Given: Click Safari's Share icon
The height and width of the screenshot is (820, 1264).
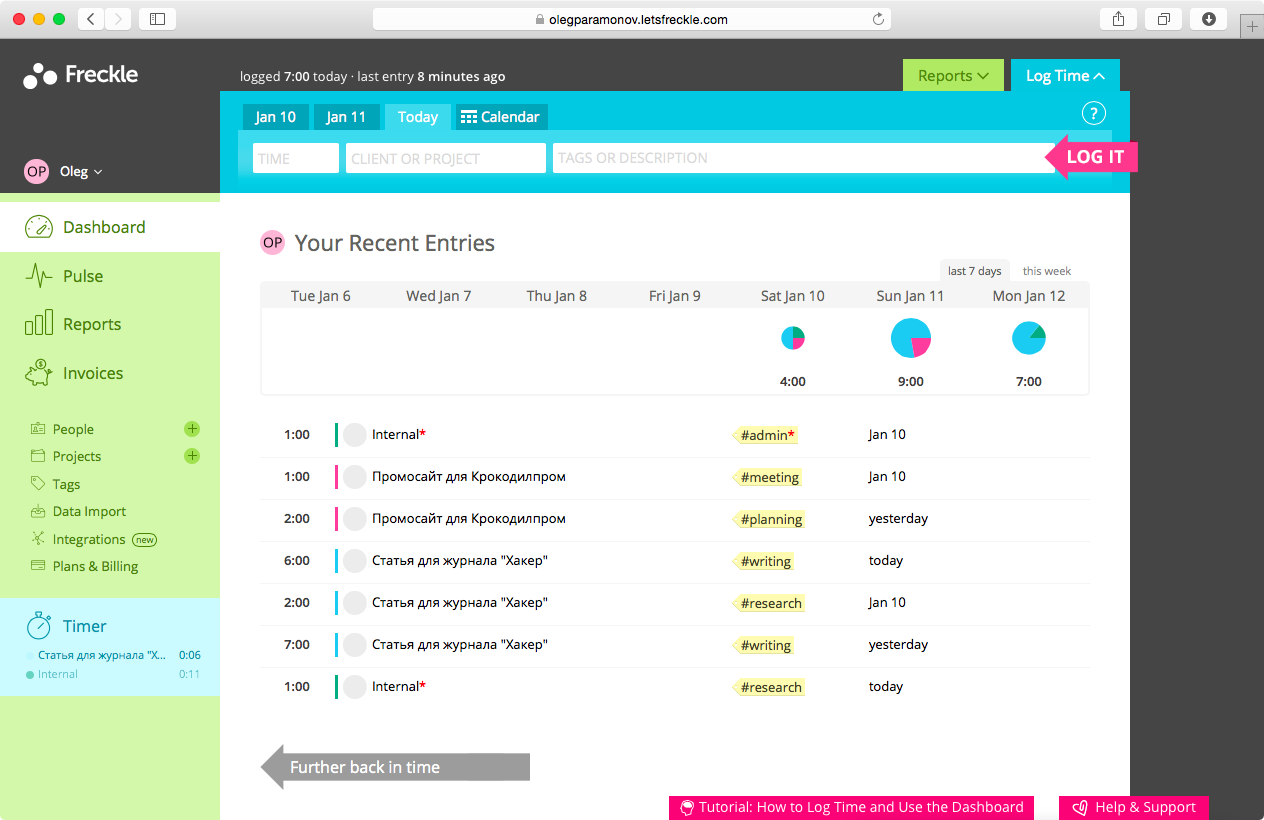Looking at the screenshot, I should (1118, 19).
